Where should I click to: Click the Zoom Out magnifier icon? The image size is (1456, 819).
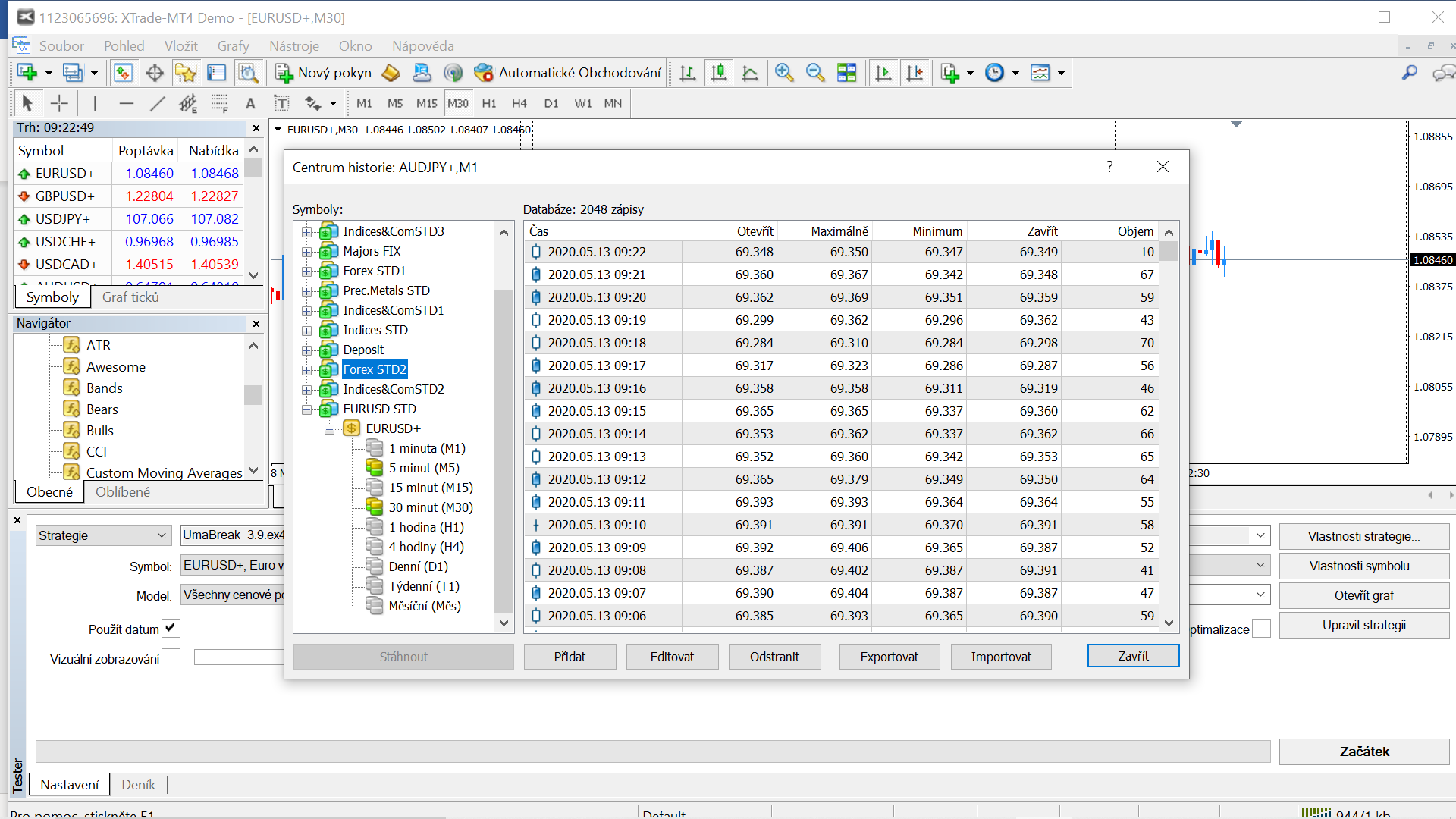(815, 73)
